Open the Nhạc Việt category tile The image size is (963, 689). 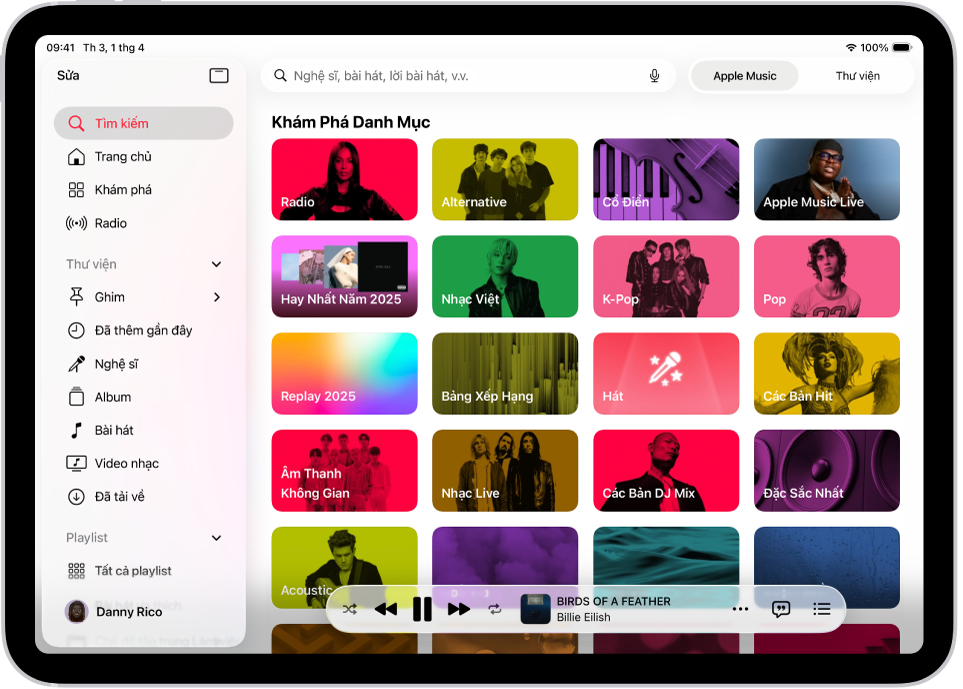pos(505,276)
